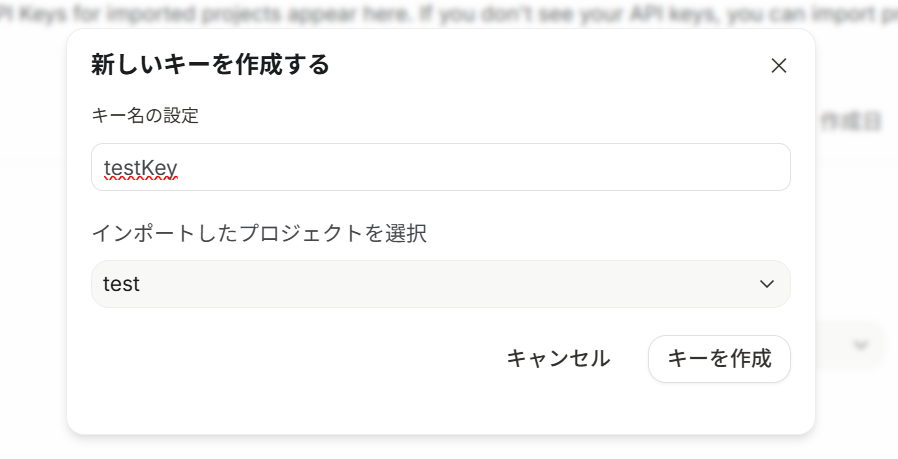Screen dimensions: 898x459
Task: Click the blurred dropdown arrow behind the dialog
Action: [860, 345]
